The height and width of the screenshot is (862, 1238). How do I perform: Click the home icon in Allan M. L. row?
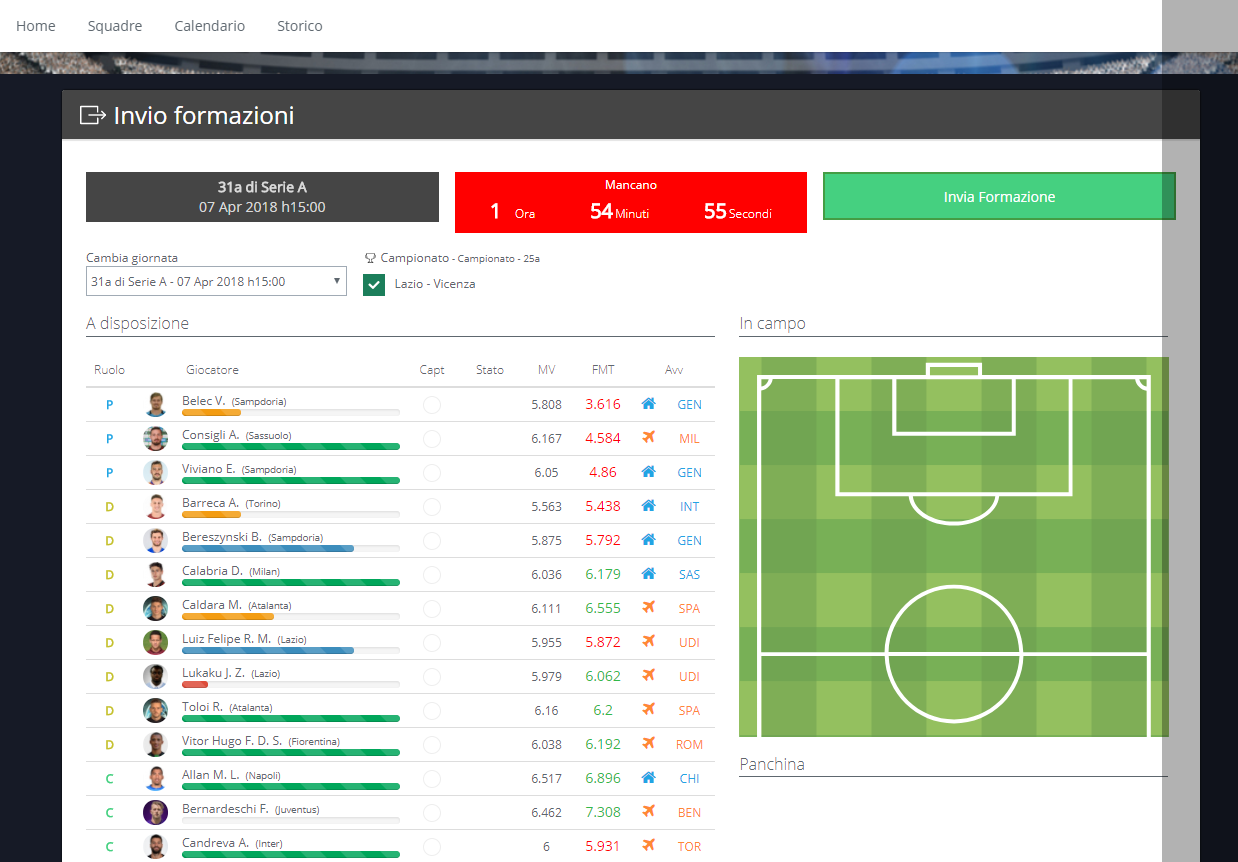pos(648,778)
